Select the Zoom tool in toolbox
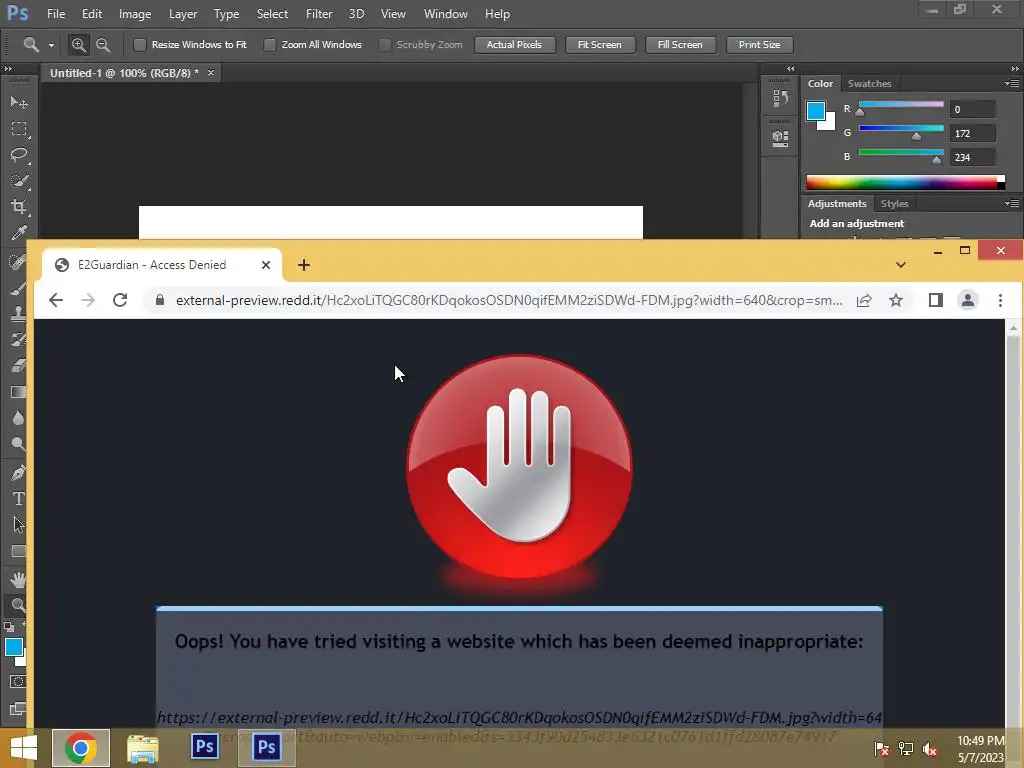 click(x=18, y=605)
